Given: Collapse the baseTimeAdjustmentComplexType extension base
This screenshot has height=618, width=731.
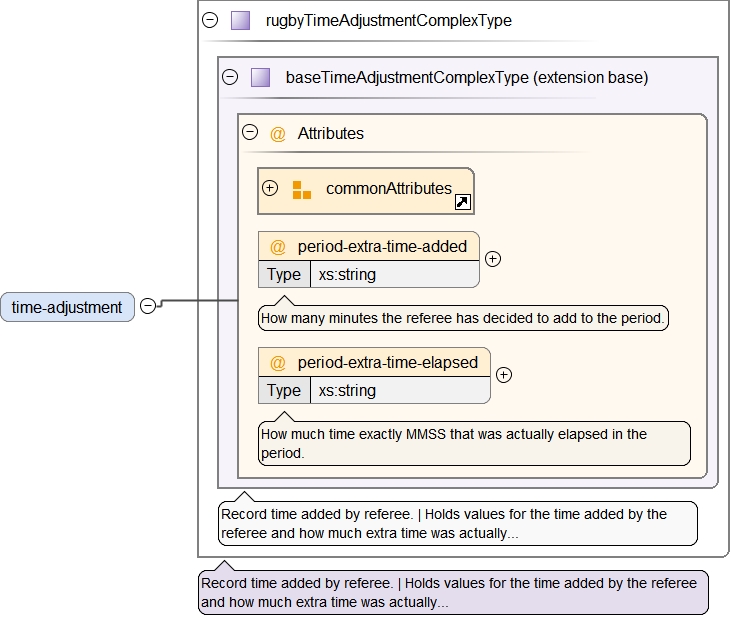Looking at the screenshot, I should point(230,77).
